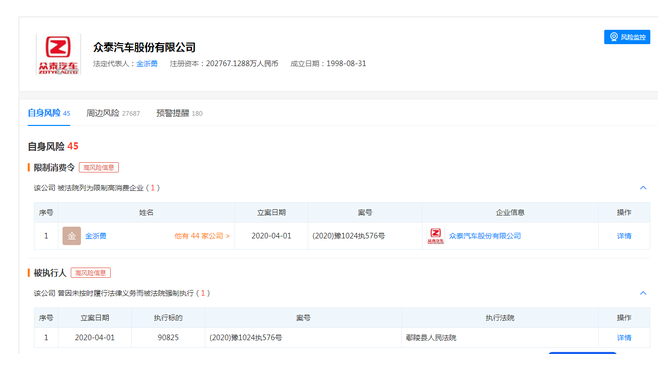Click the 高风险信息 tag beside 限制消费令
This screenshot has height=391, width=670.
pyautogui.click(x=99, y=168)
